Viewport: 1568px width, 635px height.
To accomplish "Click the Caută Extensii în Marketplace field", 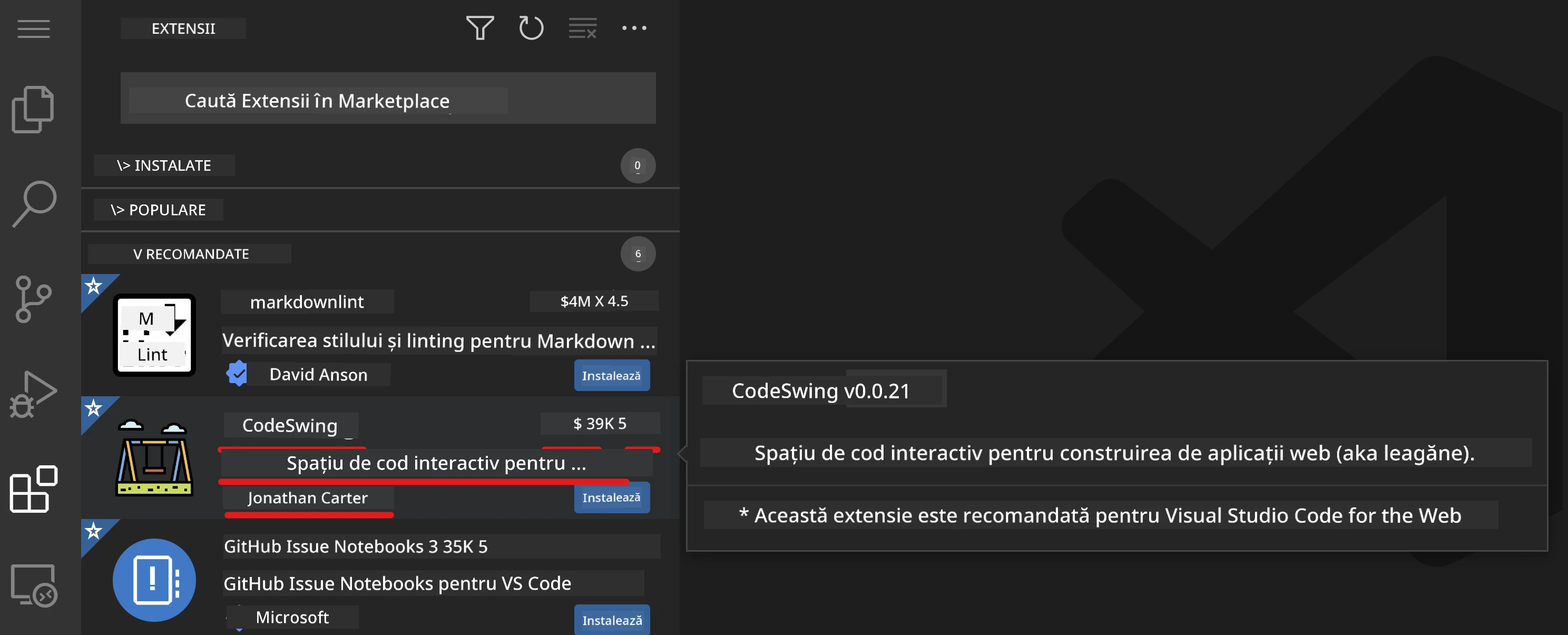I will (388, 99).
